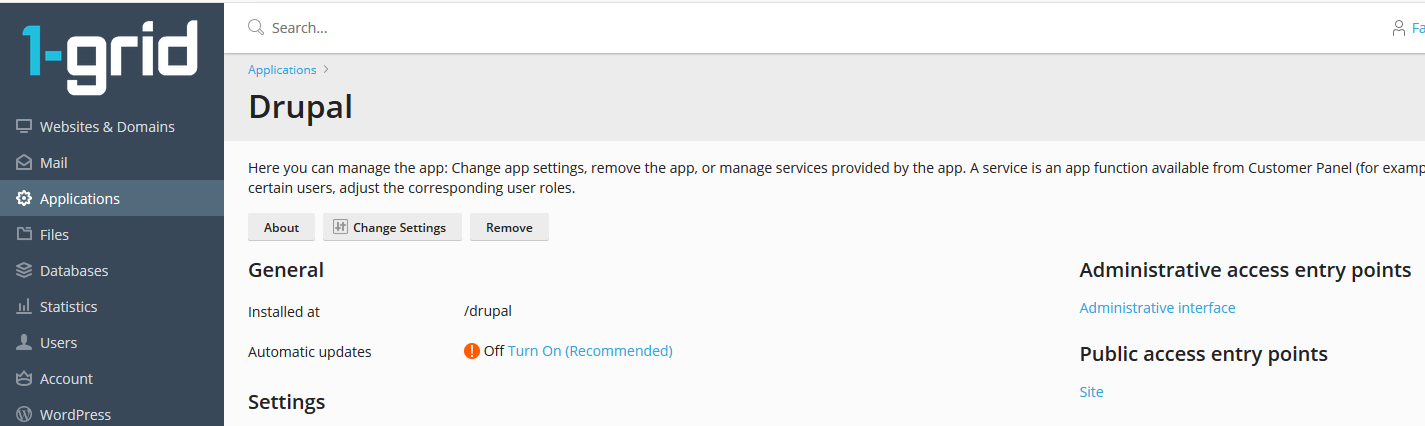Open the Administrative interface link
The height and width of the screenshot is (426, 1425).
(x=1157, y=308)
